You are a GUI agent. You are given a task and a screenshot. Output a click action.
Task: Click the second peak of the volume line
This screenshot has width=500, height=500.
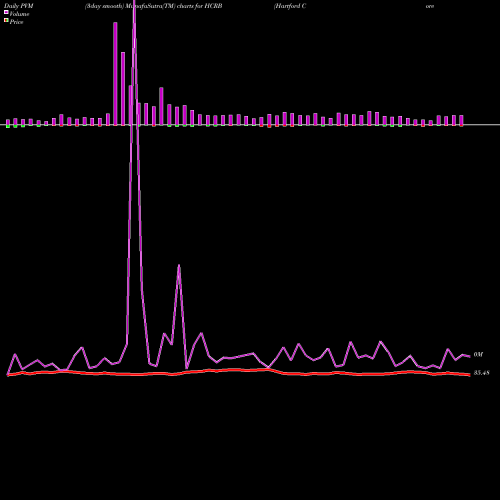coord(179,266)
